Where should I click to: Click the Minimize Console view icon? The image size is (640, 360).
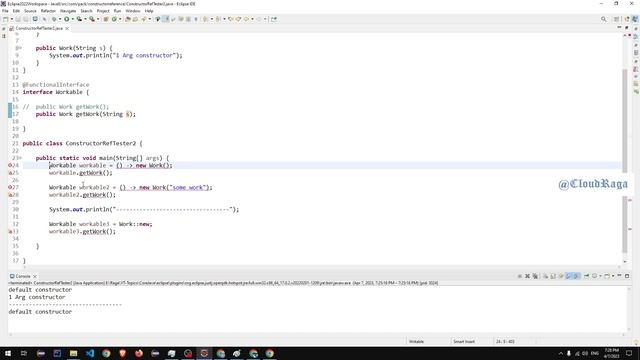point(619,276)
